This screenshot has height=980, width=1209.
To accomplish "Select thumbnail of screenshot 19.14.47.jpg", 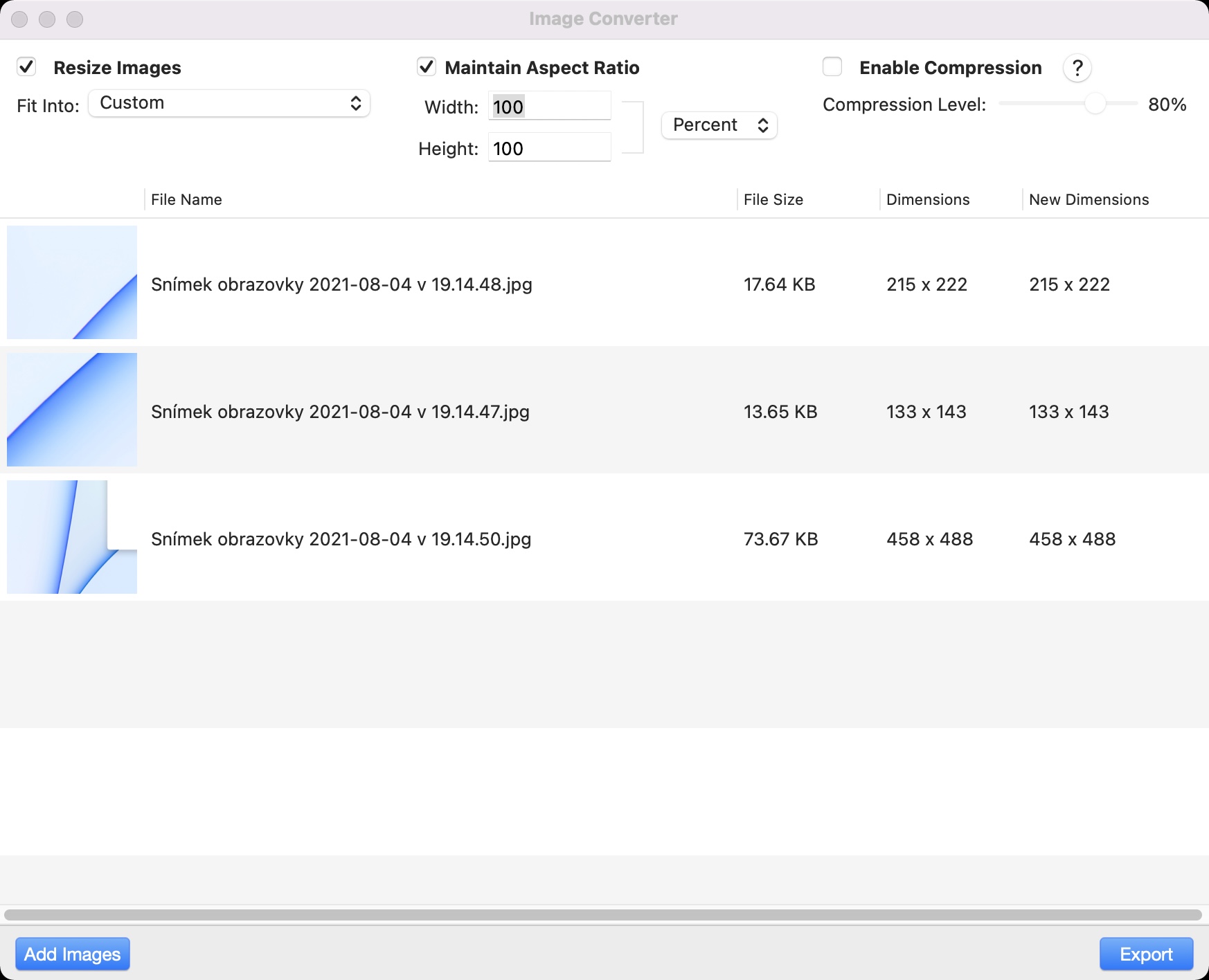I will [72, 410].
